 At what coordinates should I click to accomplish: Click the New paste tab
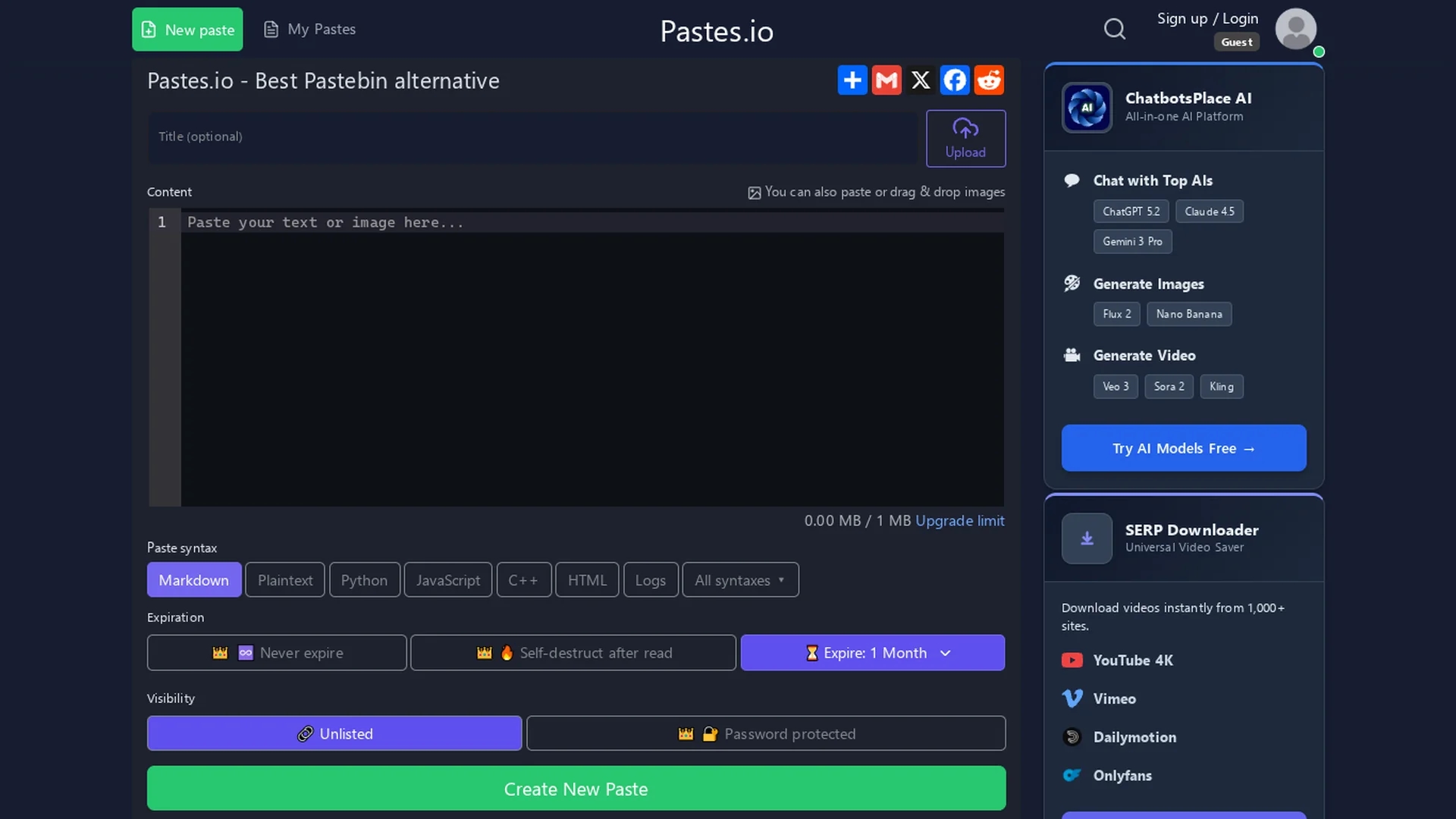187,30
